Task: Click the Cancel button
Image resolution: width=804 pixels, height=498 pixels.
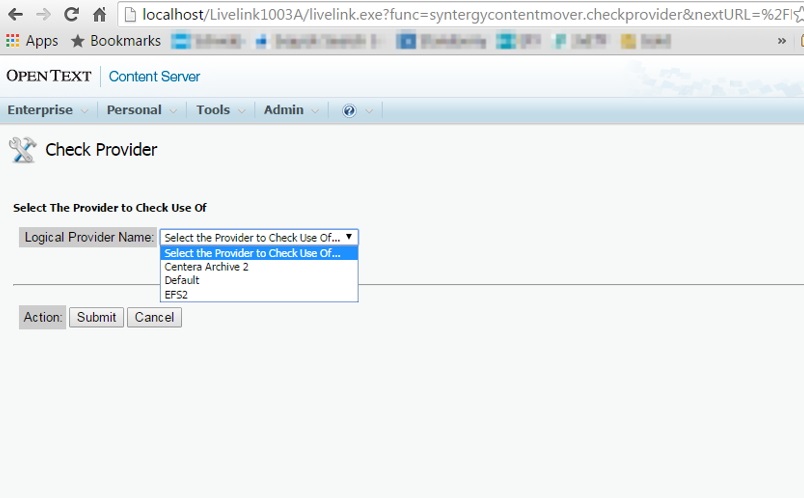Action: [x=154, y=317]
